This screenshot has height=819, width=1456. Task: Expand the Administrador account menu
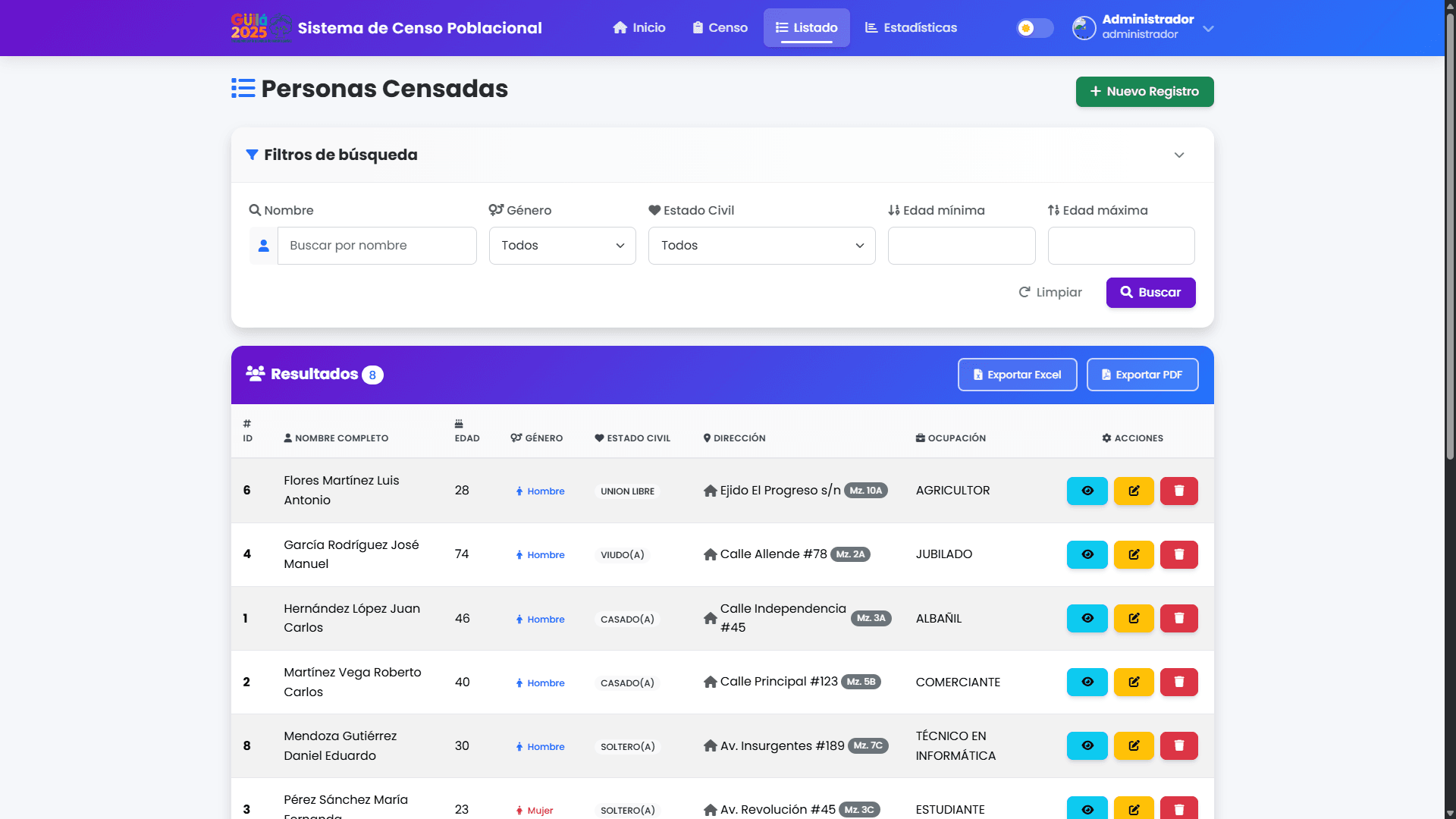[x=1207, y=27]
